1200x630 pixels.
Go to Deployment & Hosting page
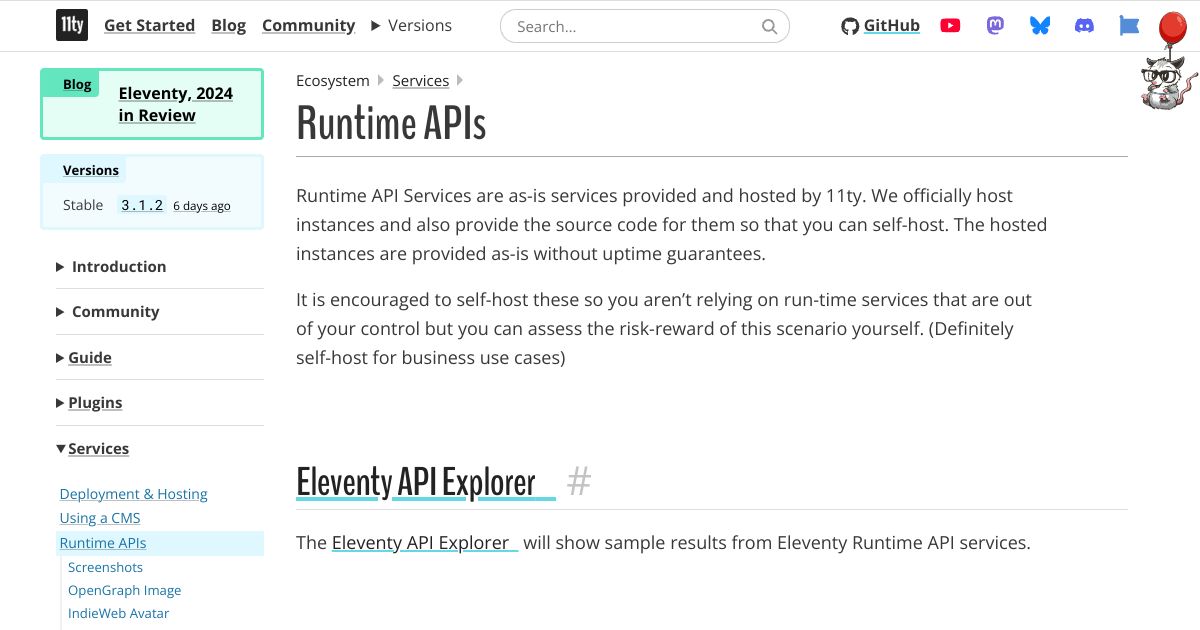coord(133,494)
